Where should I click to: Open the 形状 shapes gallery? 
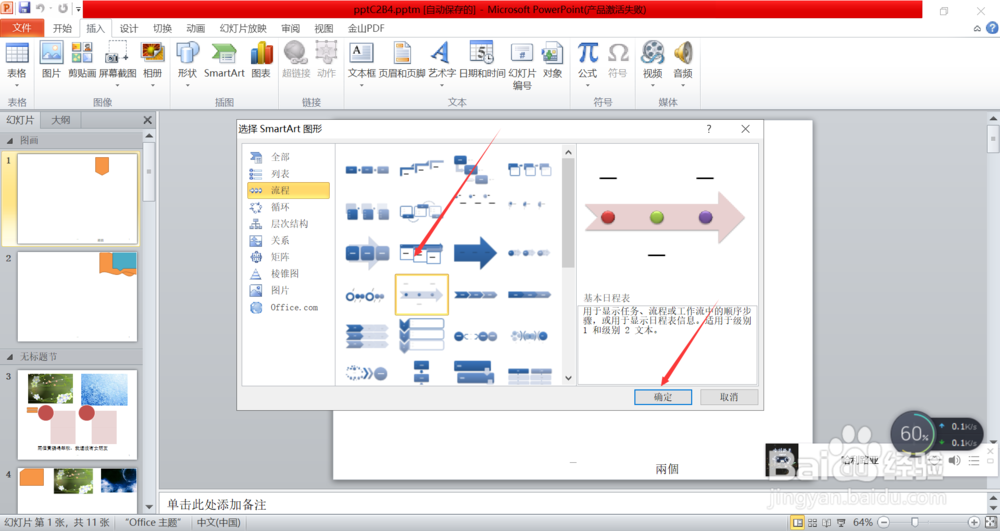click(187, 62)
